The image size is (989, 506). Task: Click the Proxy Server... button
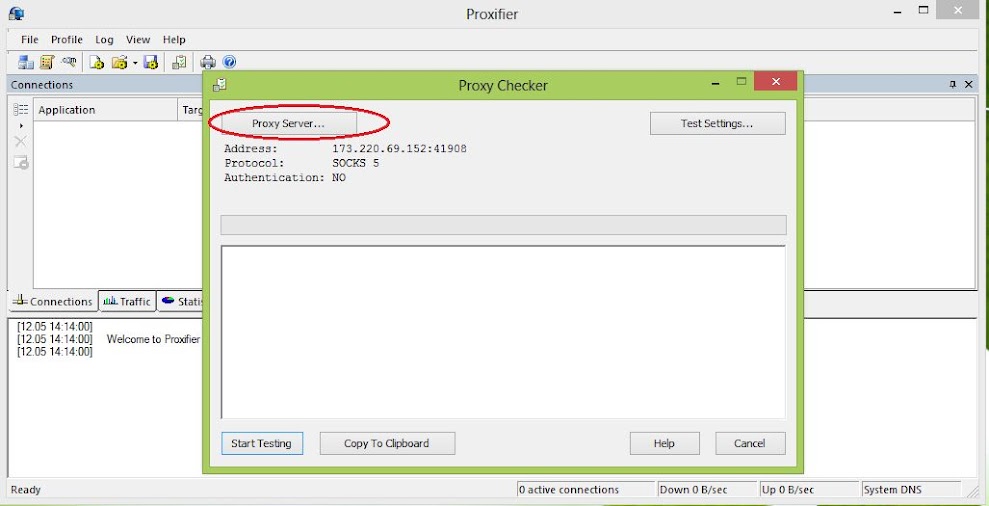[x=288, y=124]
